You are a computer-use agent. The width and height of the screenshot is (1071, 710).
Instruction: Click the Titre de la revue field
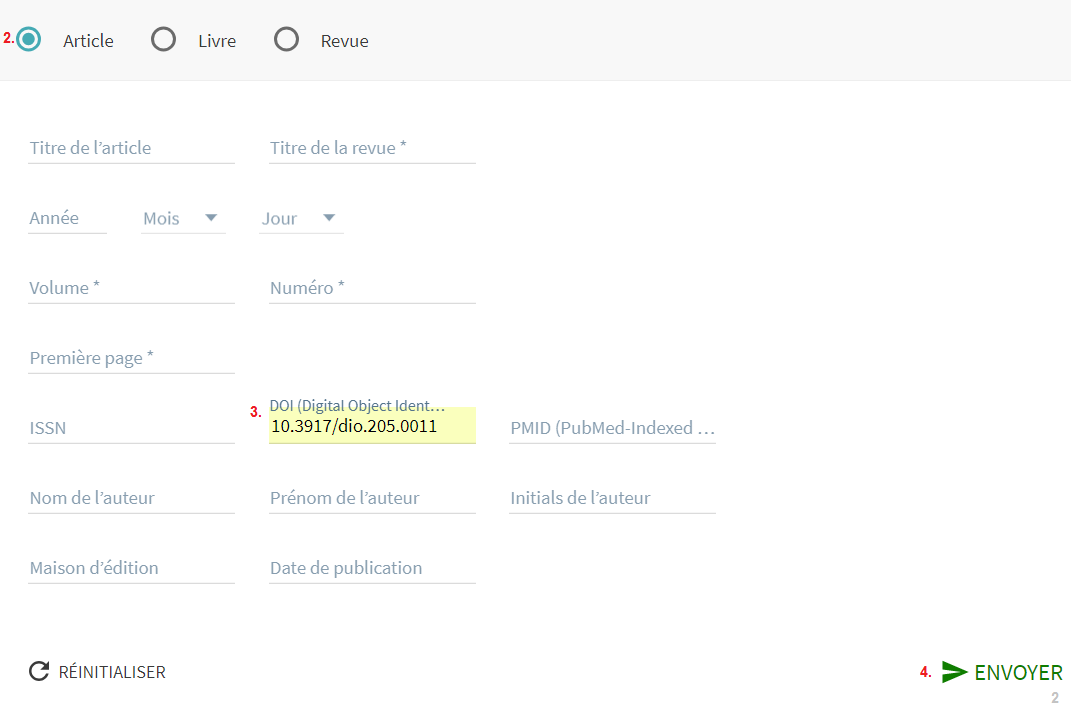(x=372, y=148)
